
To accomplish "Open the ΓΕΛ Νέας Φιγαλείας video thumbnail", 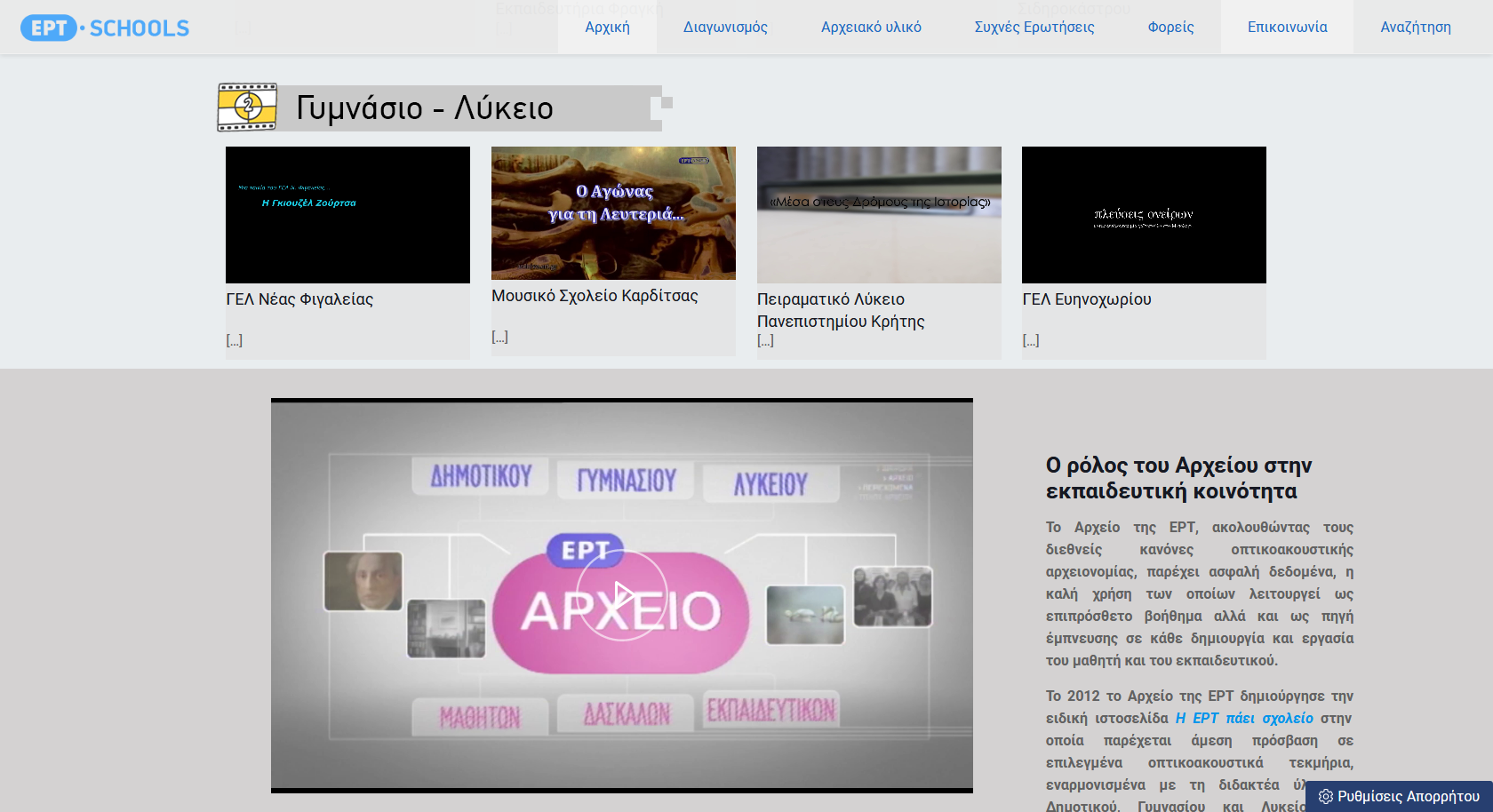I will 347,214.
